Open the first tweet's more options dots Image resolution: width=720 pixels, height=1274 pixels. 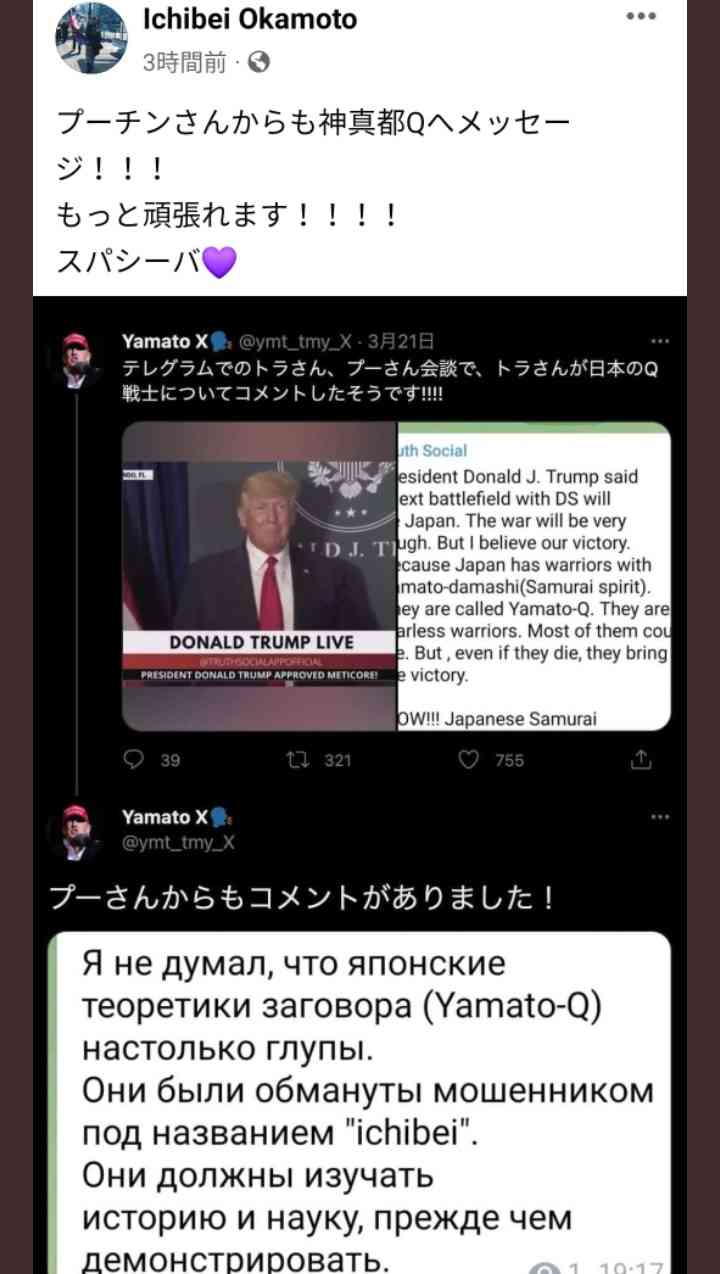pos(660,341)
